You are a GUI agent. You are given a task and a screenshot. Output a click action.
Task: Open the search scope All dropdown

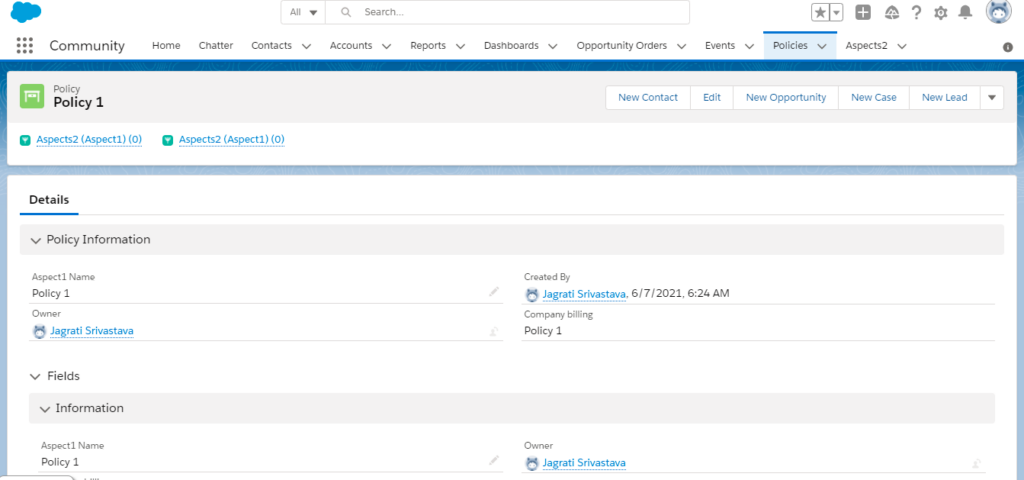[304, 12]
